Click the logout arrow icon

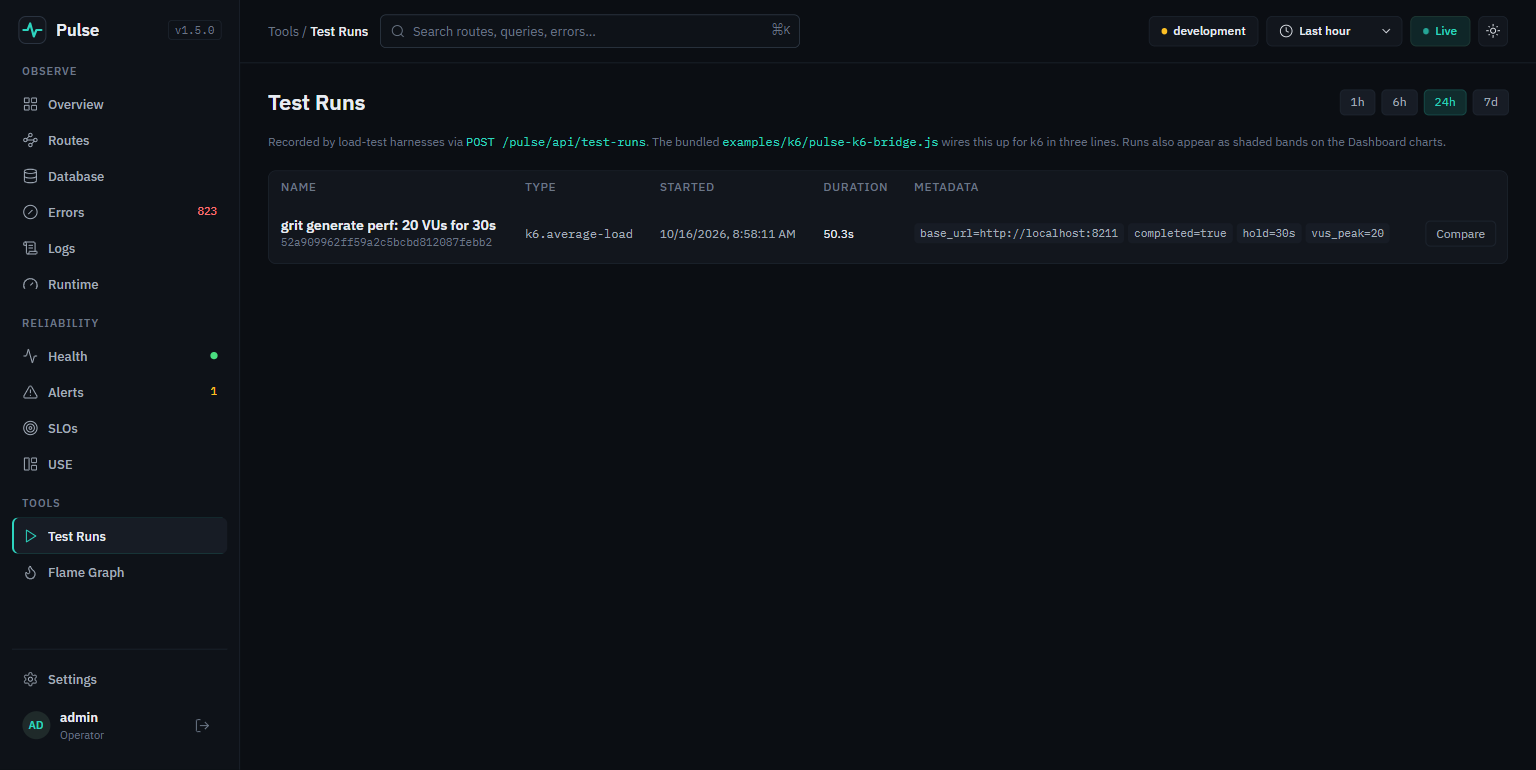point(202,725)
